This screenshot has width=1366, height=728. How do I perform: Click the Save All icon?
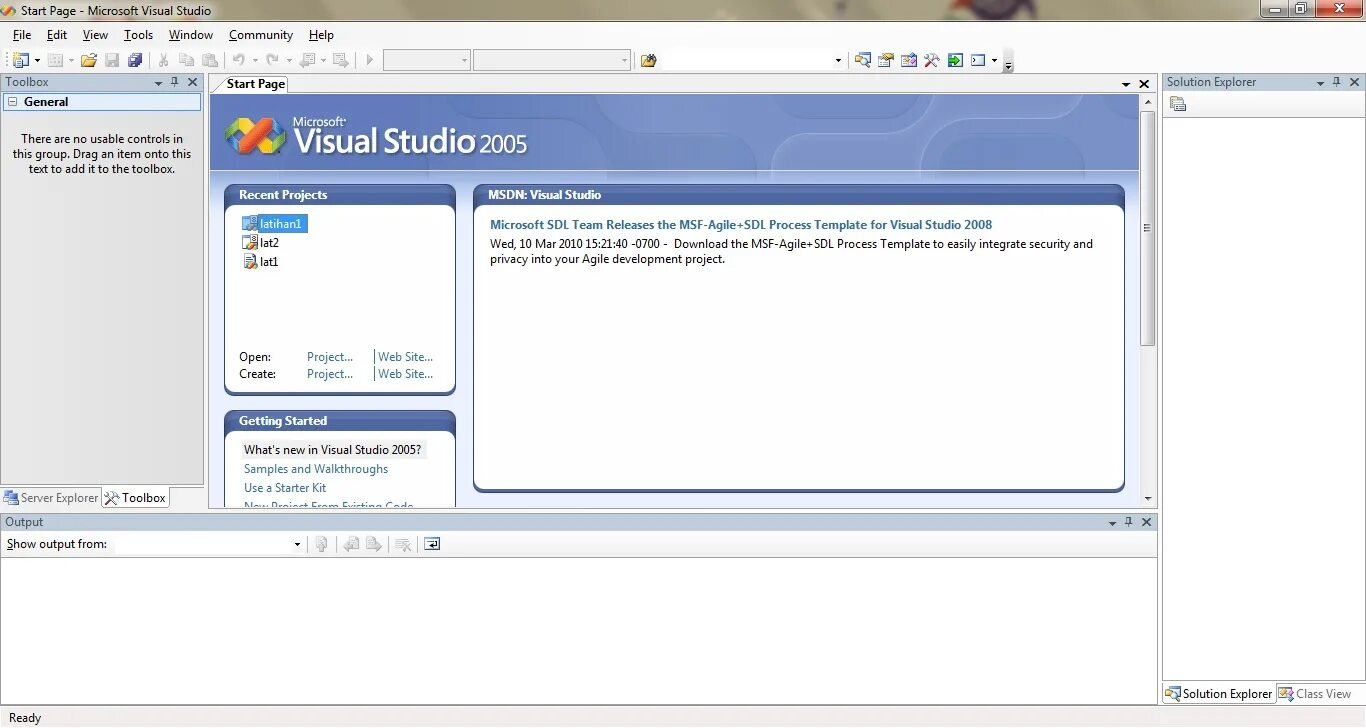(135, 60)
